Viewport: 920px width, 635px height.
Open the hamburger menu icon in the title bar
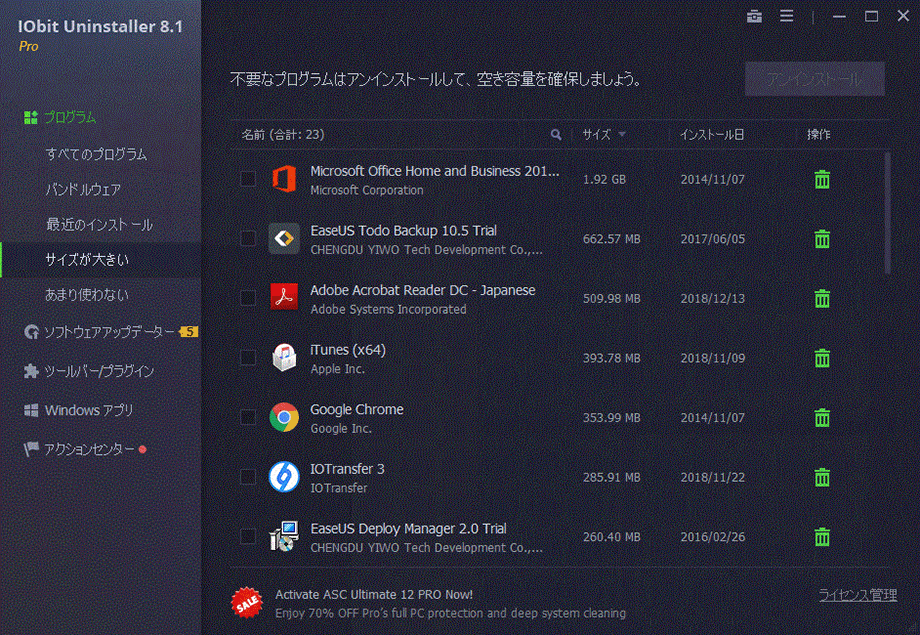coord(787,16)
